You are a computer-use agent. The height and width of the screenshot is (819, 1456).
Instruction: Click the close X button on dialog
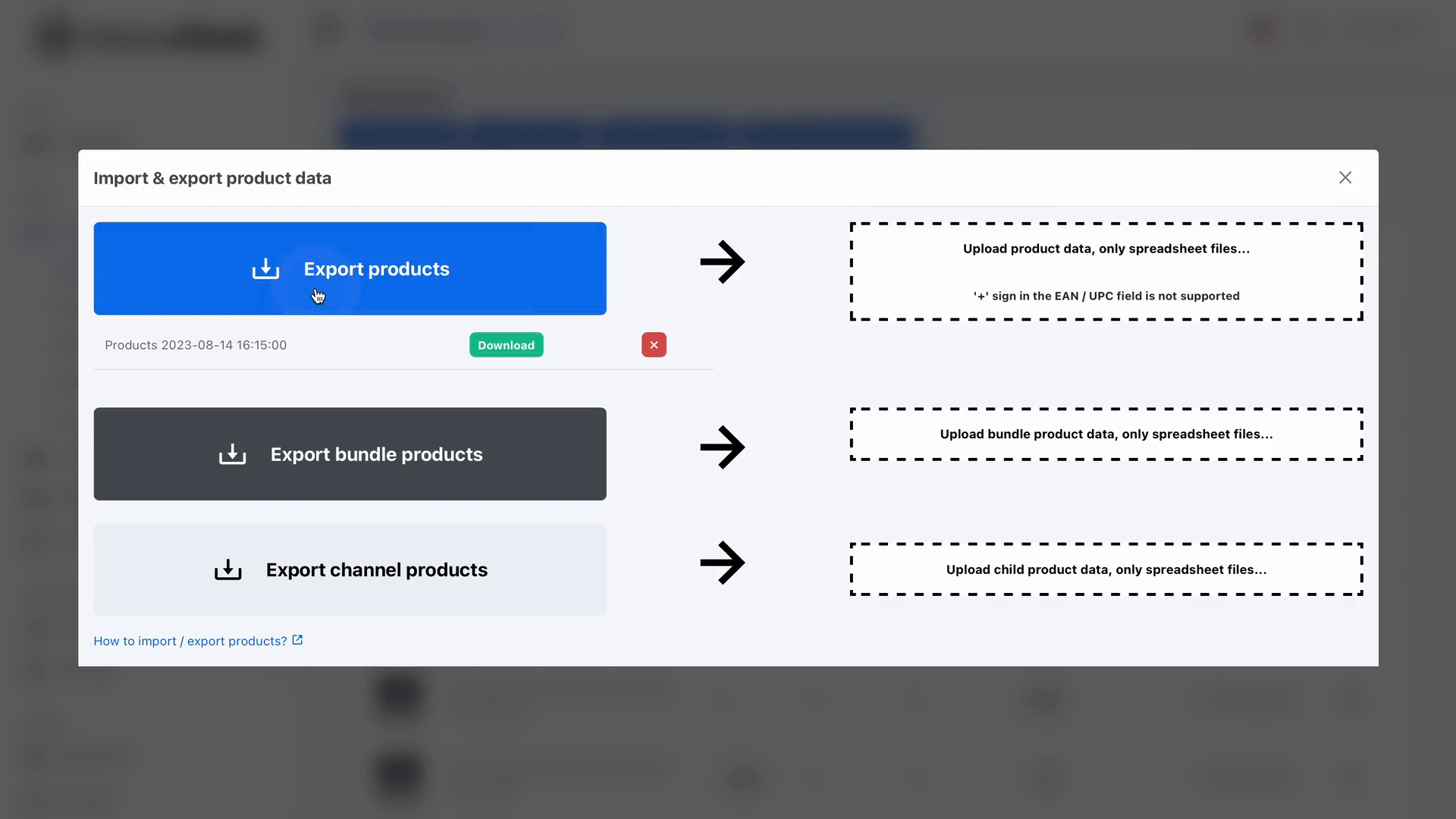point(1347,178)
